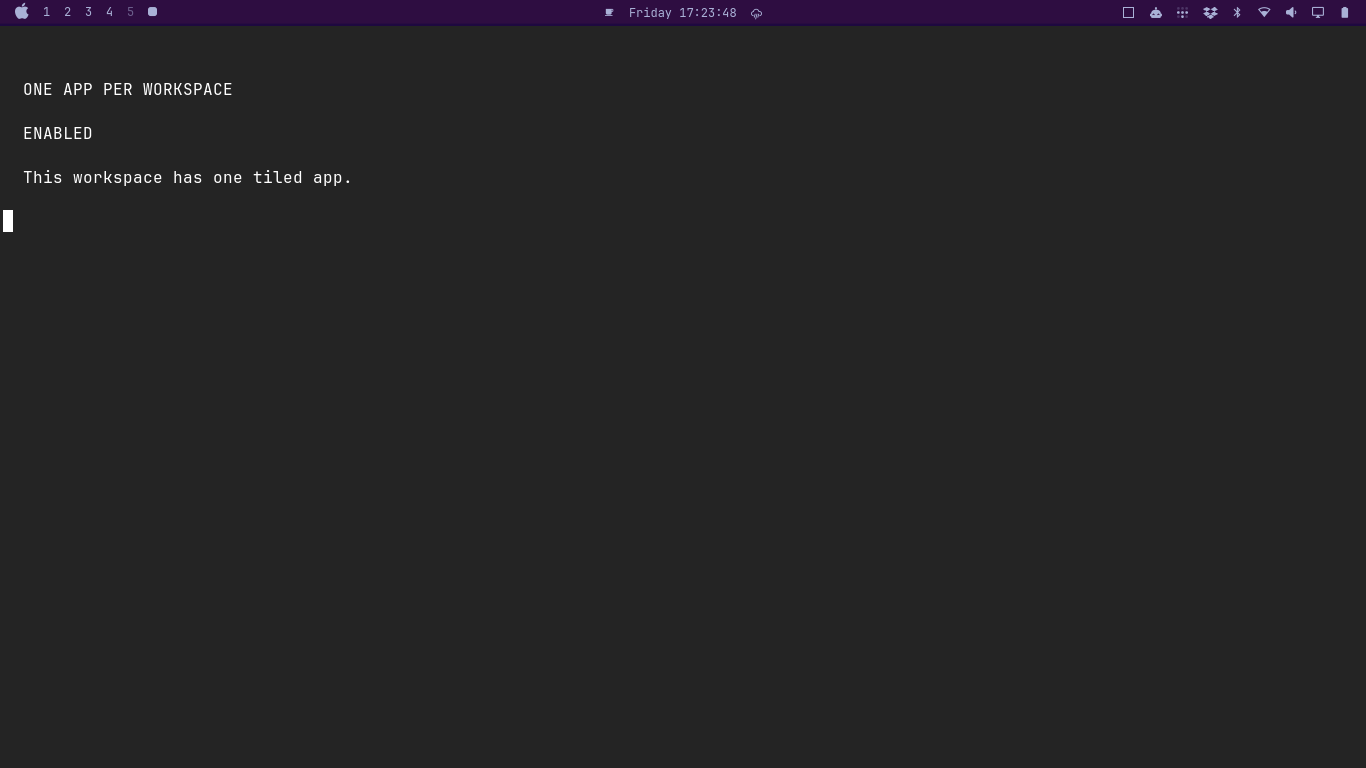Click the Friday 17:23:48 clock
Image resolution: width=1366 pixels, height=768 pixels.
tap(682, 13)
